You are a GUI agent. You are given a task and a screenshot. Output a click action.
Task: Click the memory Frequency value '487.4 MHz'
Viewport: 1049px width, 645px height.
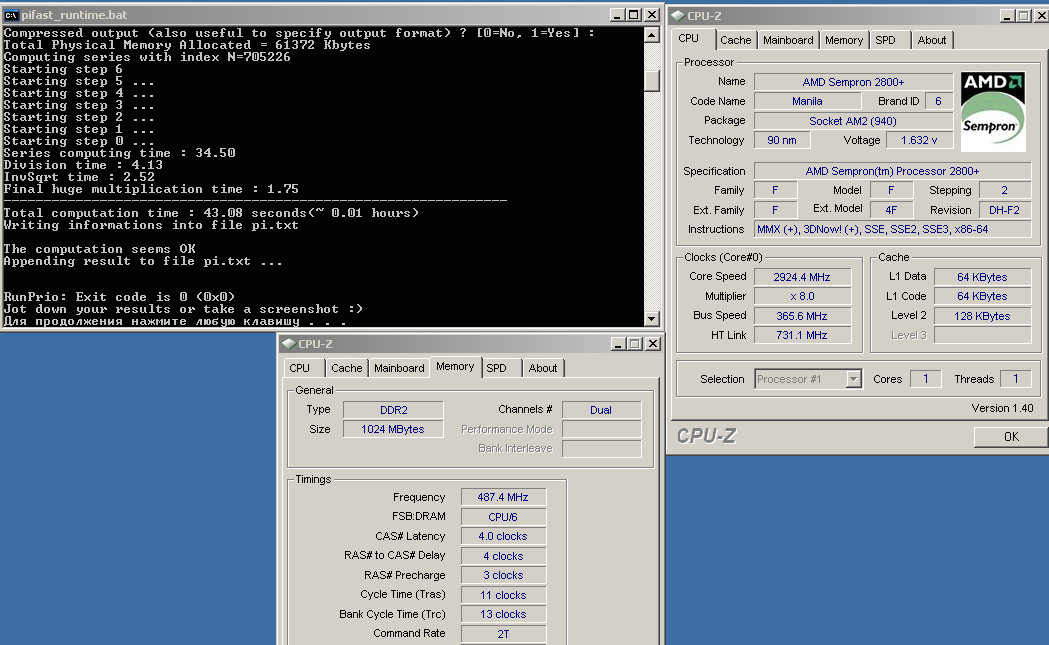(503, 497)
